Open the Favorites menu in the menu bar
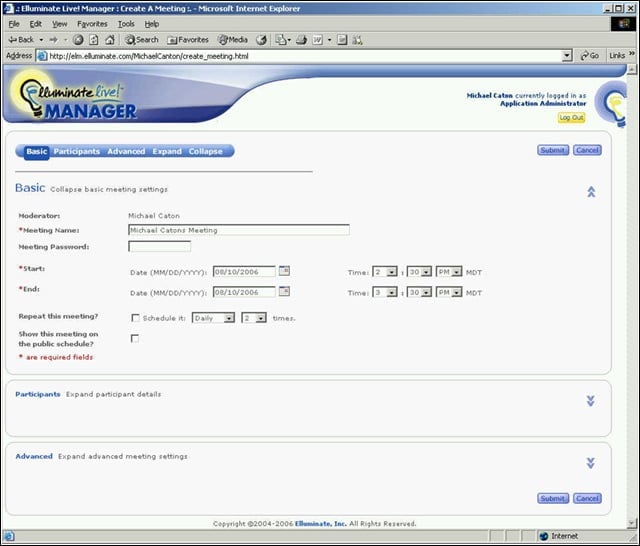Viewport: 640px width, 546px height. [x=92, y=24]
